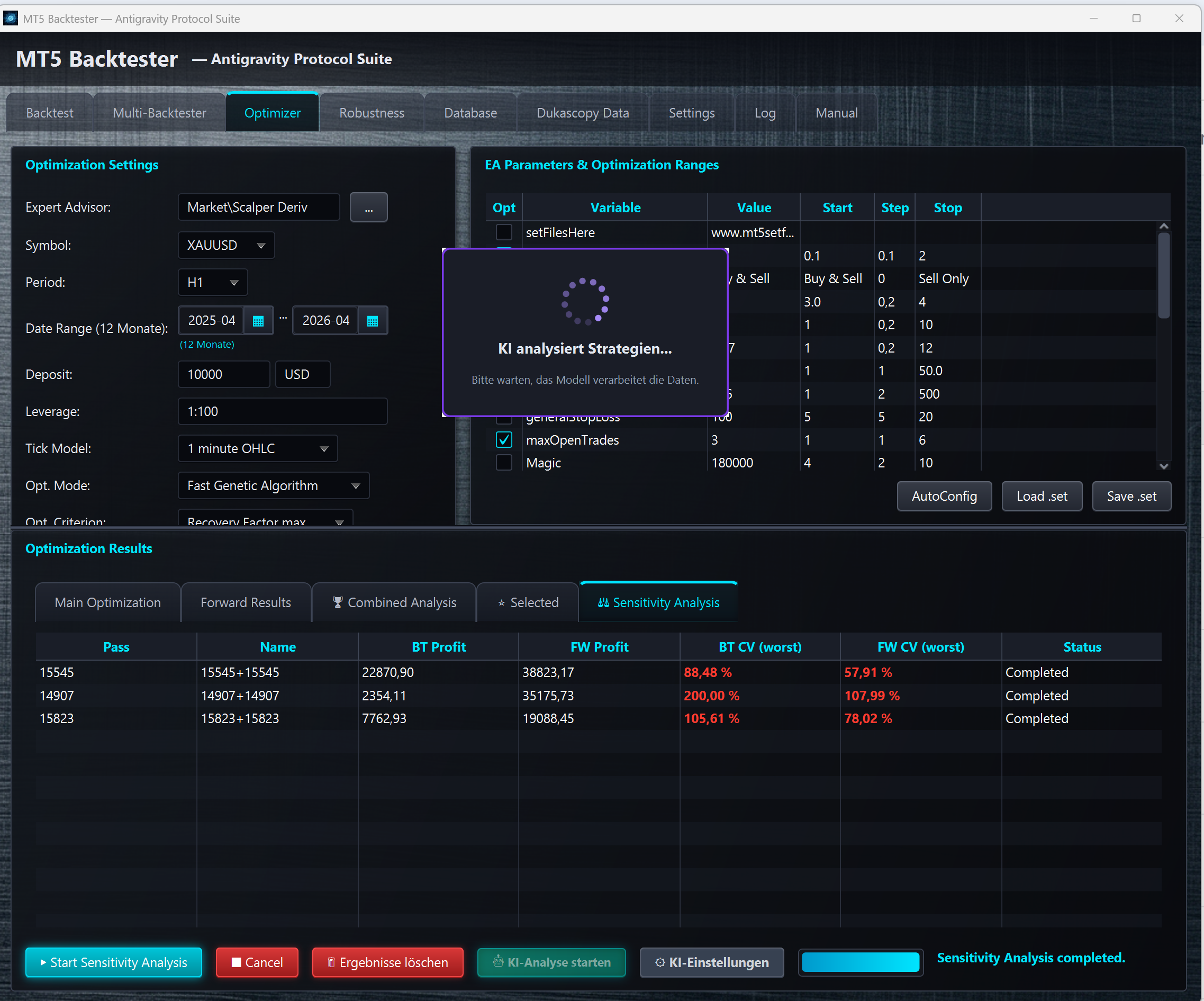Click the Deposit amount field
The image size is (1204, 1001).
click(223, 374)
